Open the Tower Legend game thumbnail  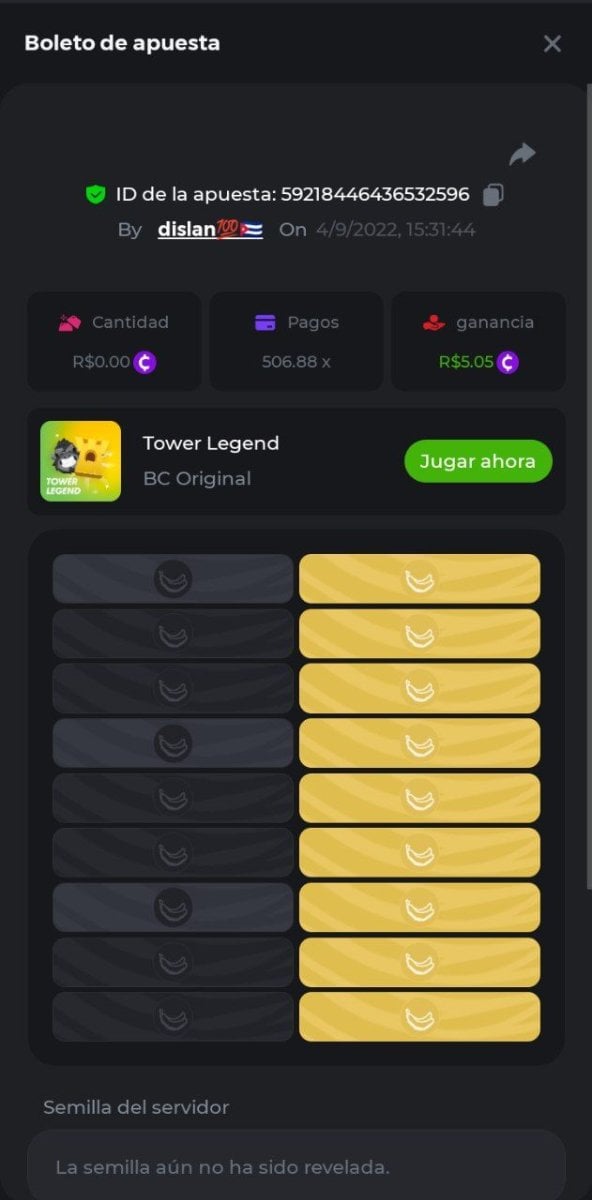(80, 461)
